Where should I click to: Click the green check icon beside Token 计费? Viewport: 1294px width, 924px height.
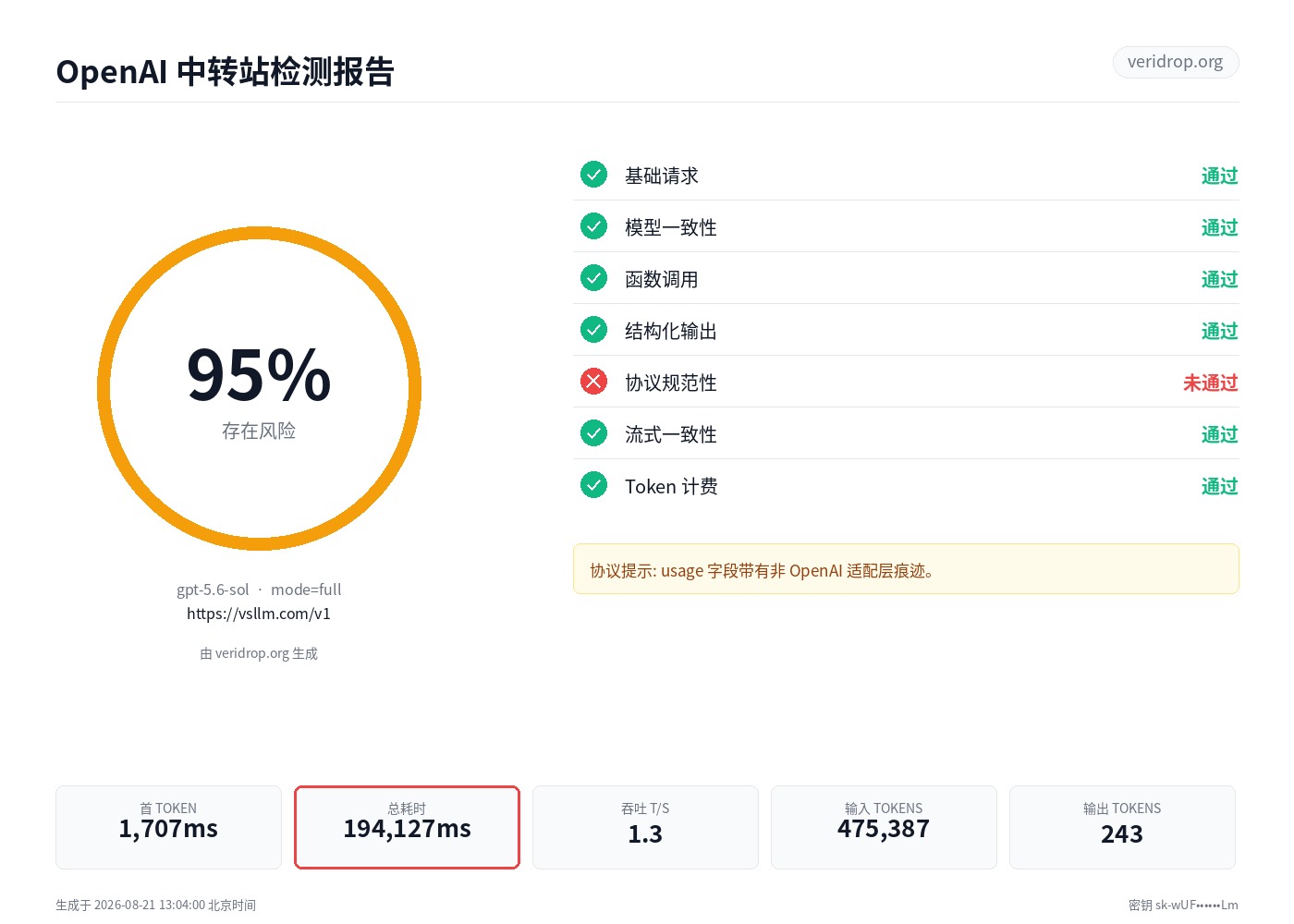tap(593, 485)
